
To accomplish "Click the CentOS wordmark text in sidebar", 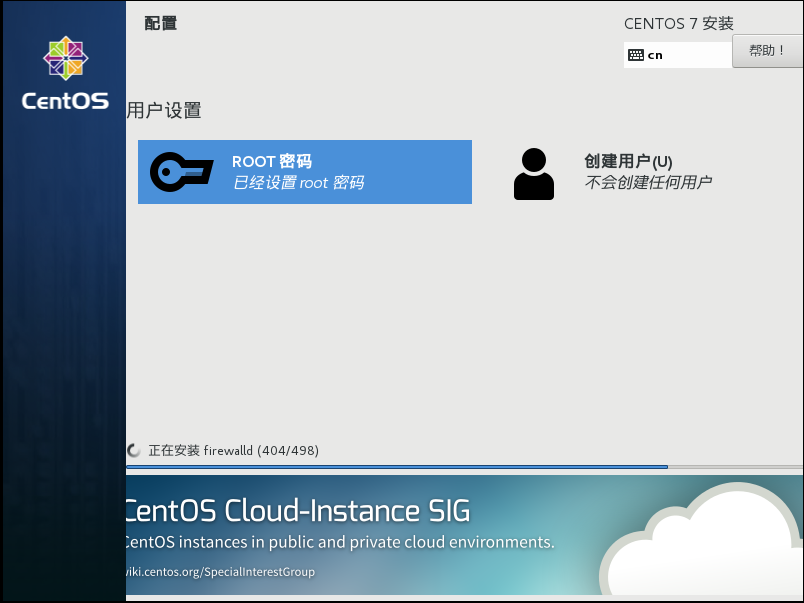I will click(x=65, y=100).
